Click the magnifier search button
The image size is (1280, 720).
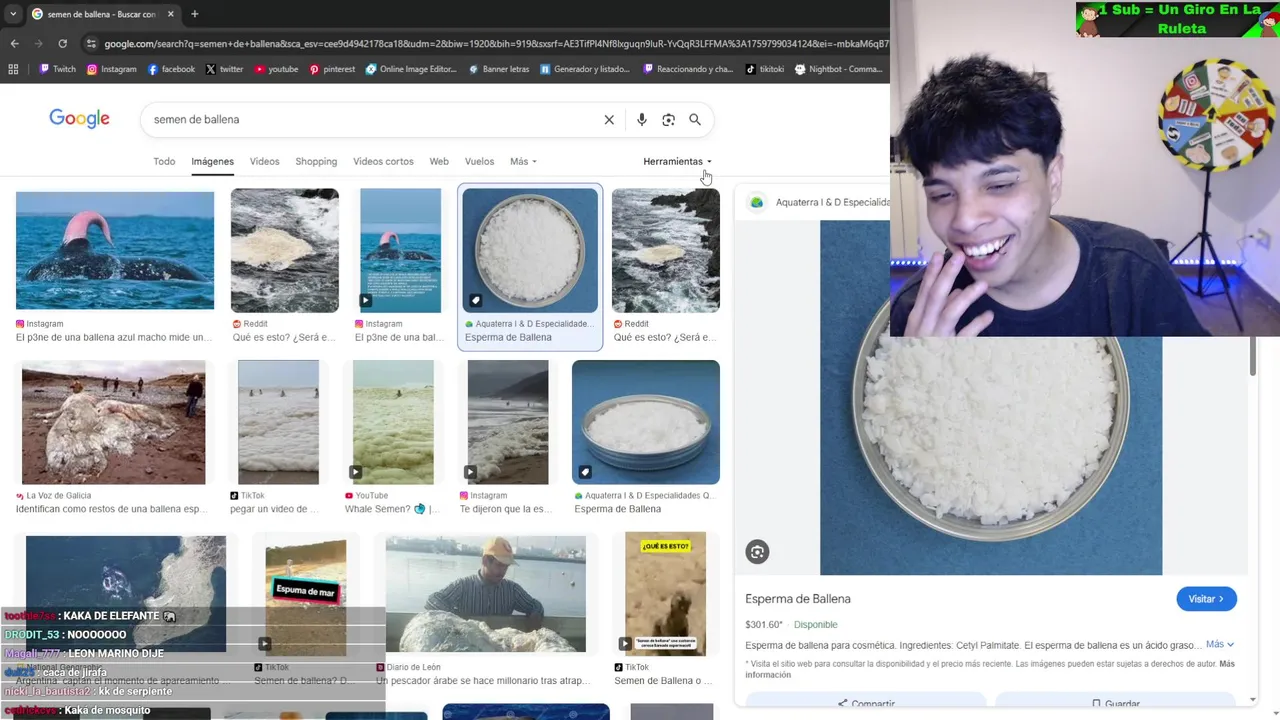[x=695, y=120]
